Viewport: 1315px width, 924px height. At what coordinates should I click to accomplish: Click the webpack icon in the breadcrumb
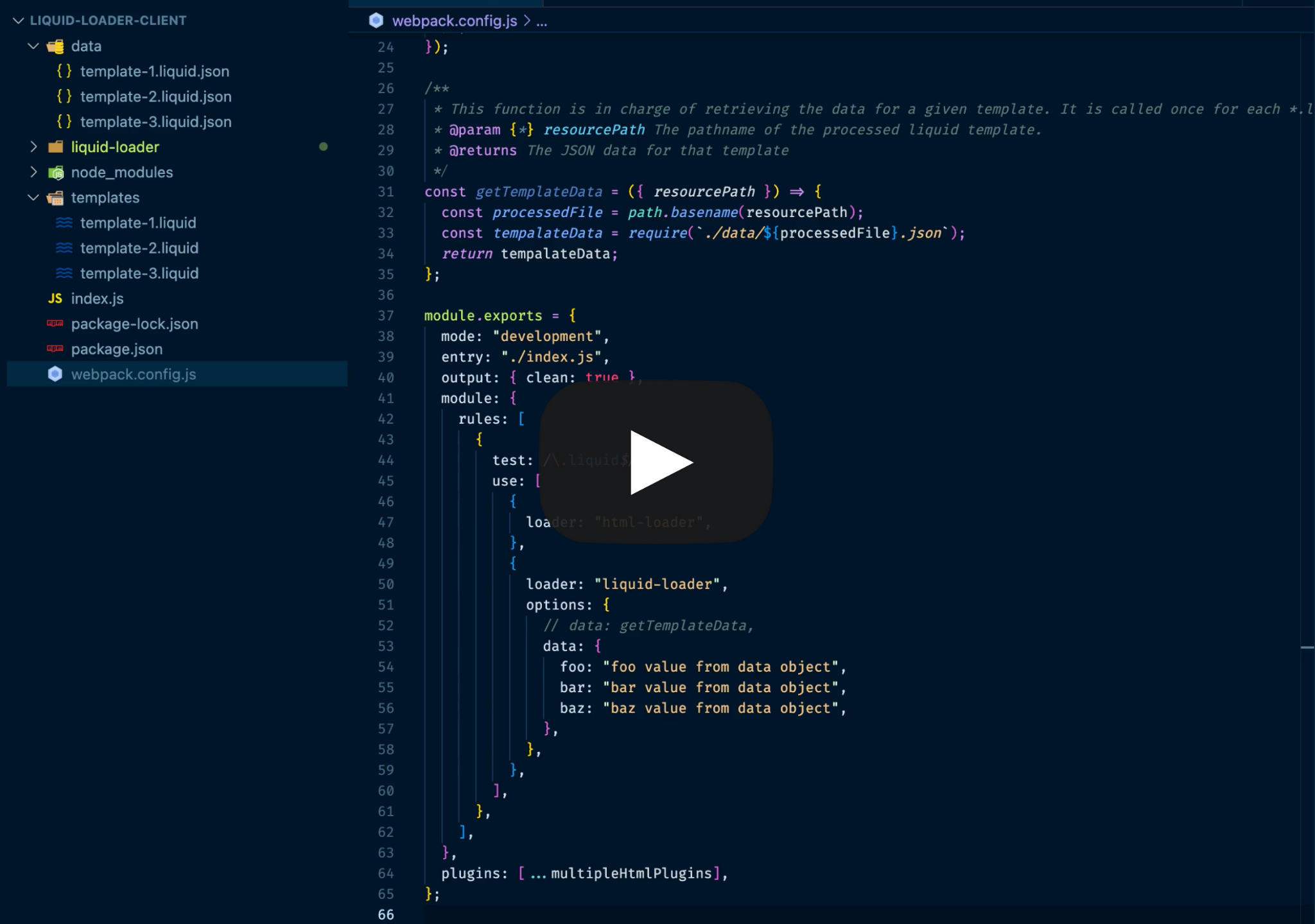376,21
